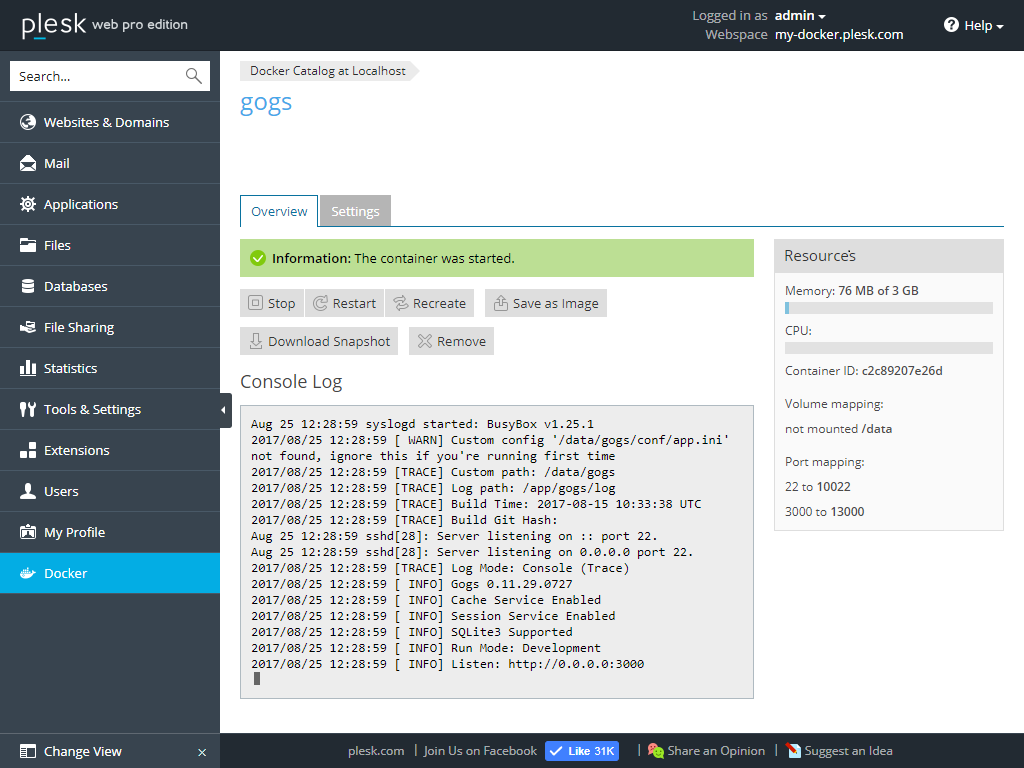This screenshot has width=1024, height=768.
Task: Click the search magnifier icon
Action: pyautogui.click(x=193, y=76)
